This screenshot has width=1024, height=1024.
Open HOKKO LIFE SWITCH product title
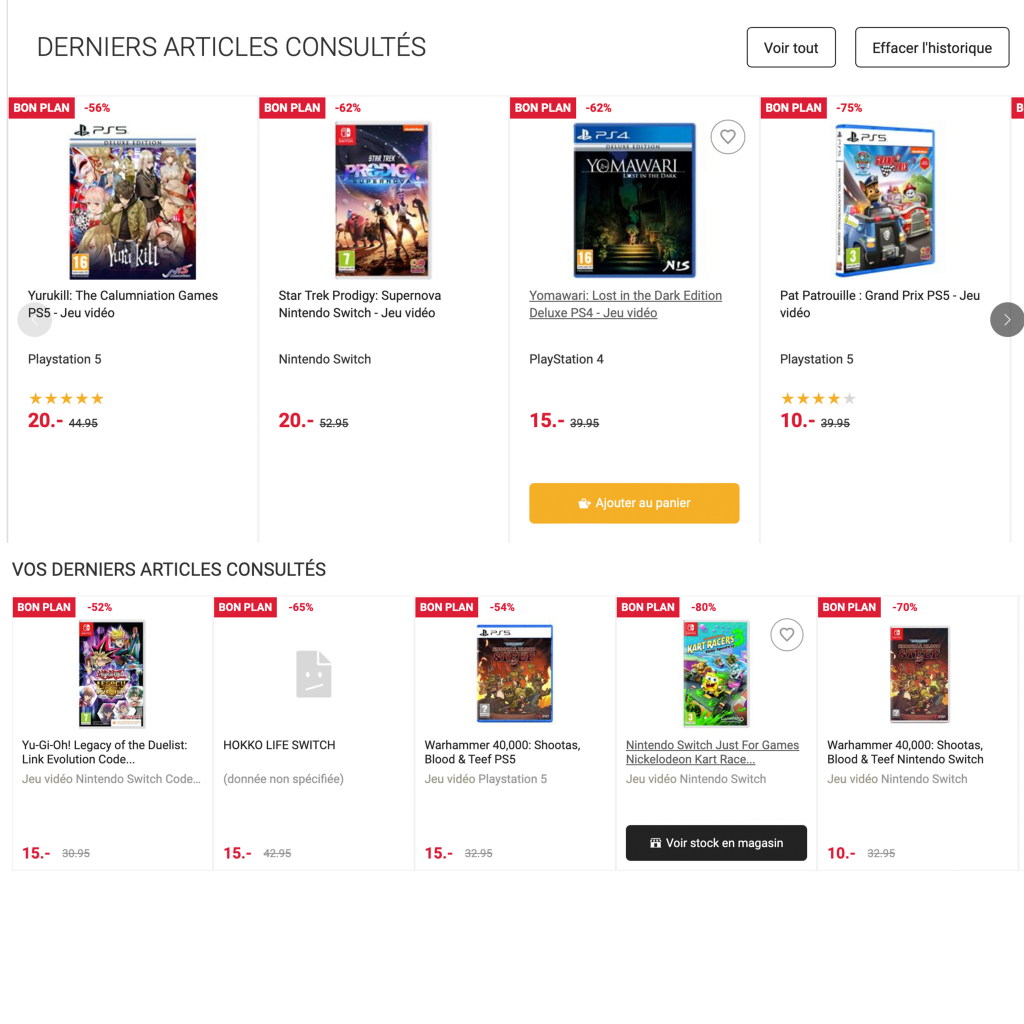tap(279, 745)
